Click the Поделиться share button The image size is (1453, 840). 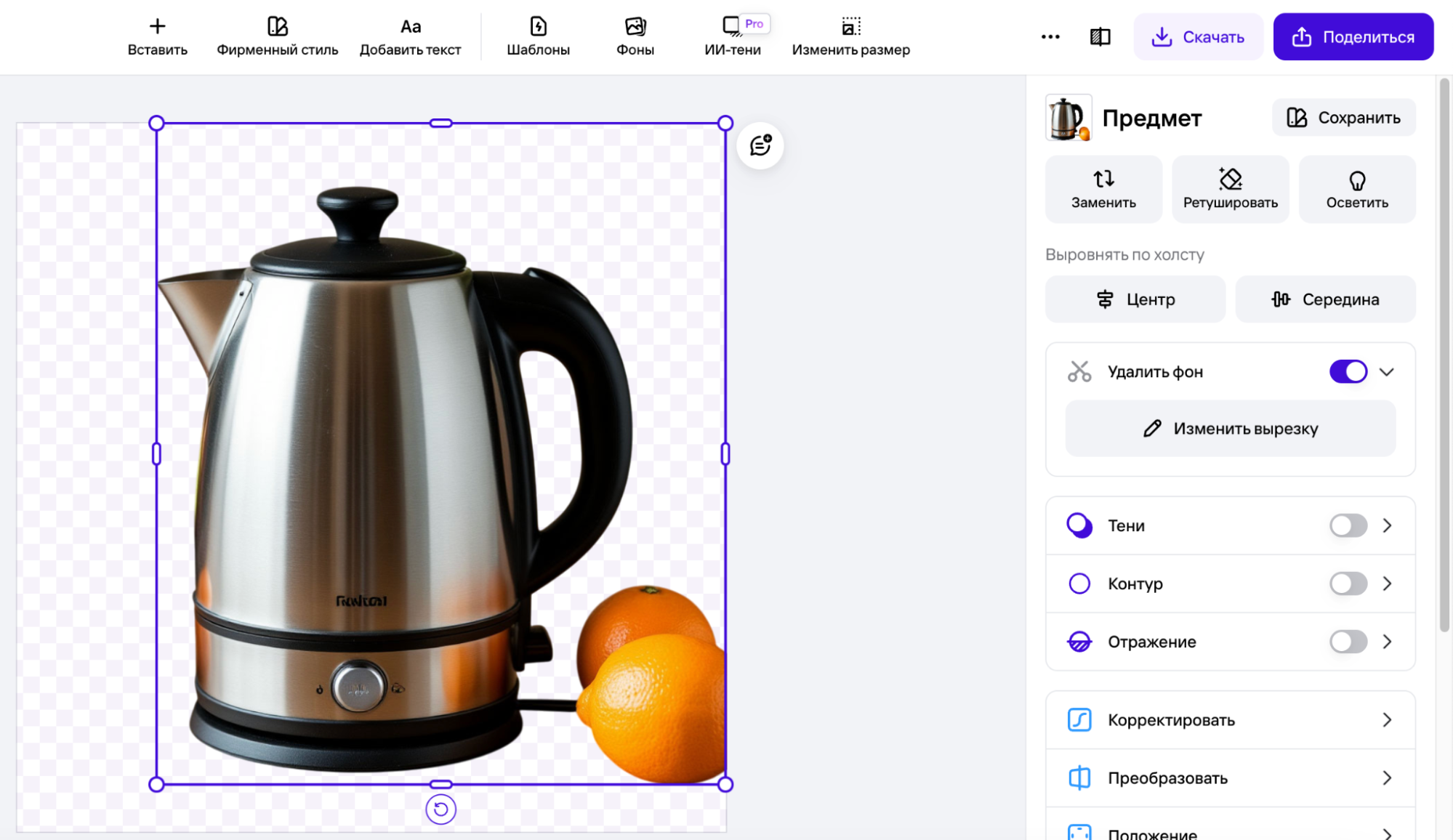click(x=1353, y=36)
